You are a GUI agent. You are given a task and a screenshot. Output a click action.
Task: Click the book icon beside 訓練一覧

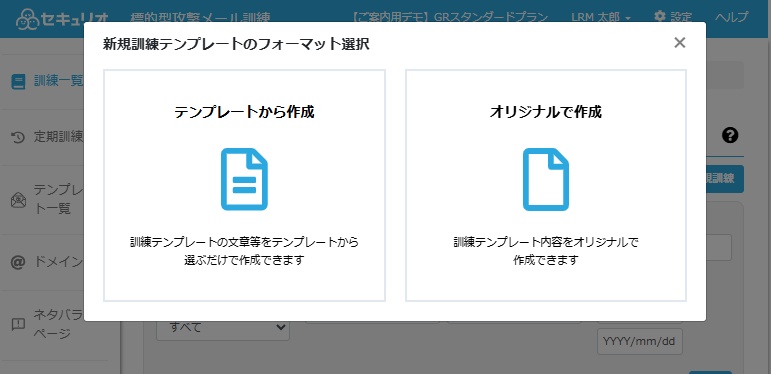tap(18, 82)
